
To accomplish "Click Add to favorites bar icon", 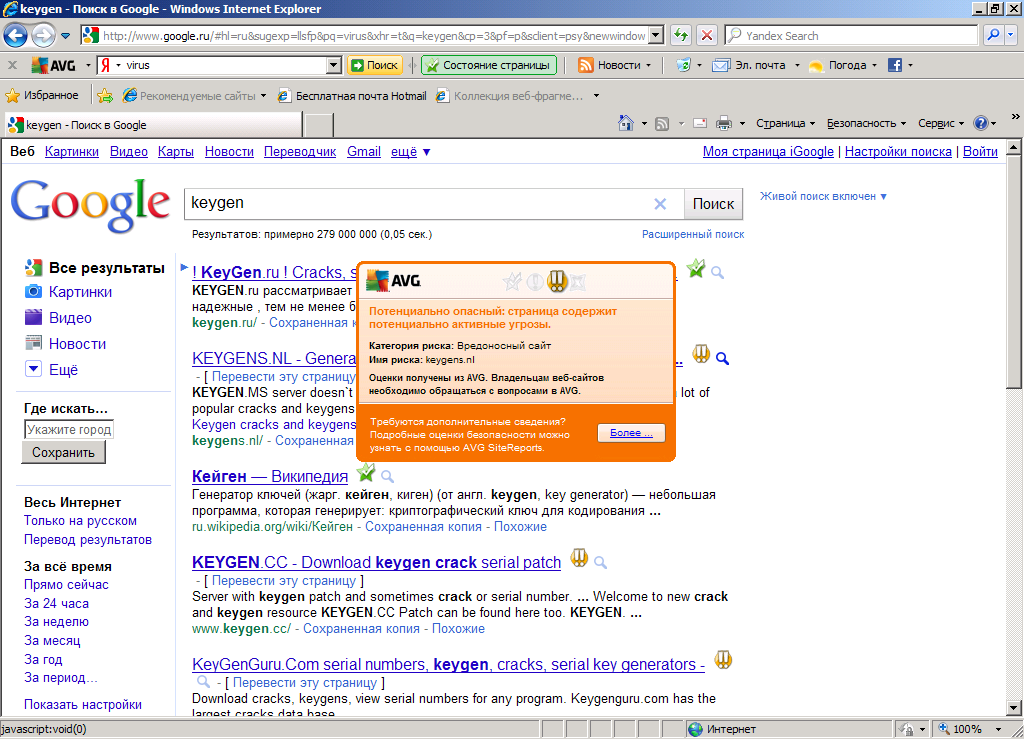I will 105,96.
